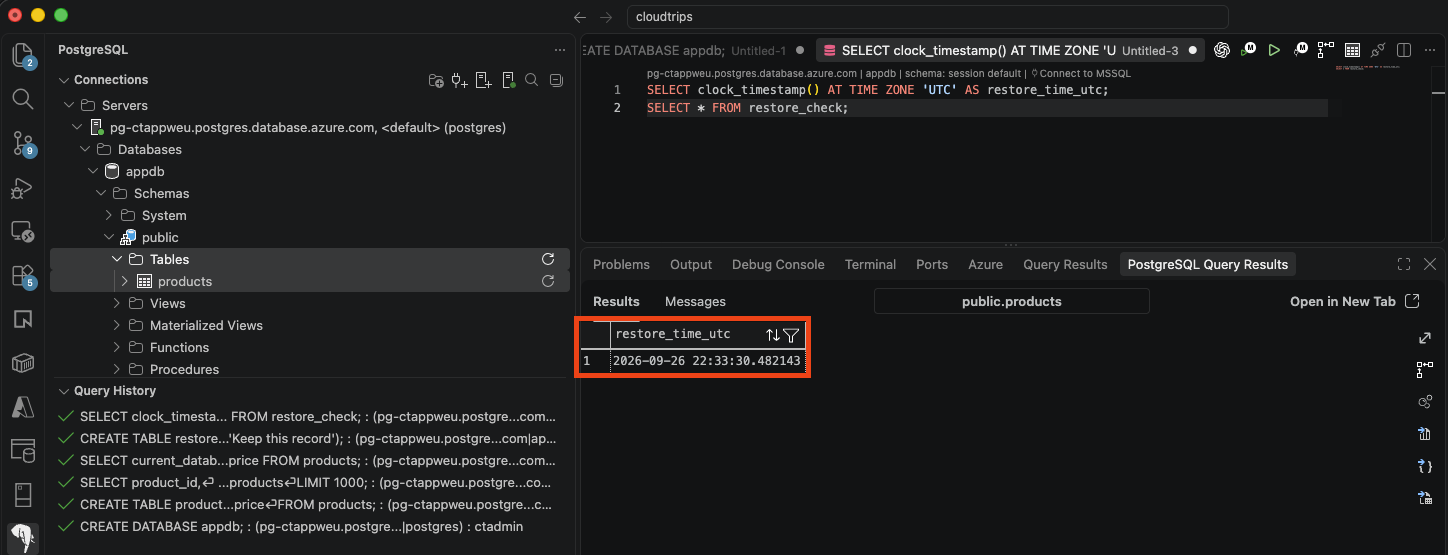
Task: Open the Extensions view
Action: (x=22, y=275)
